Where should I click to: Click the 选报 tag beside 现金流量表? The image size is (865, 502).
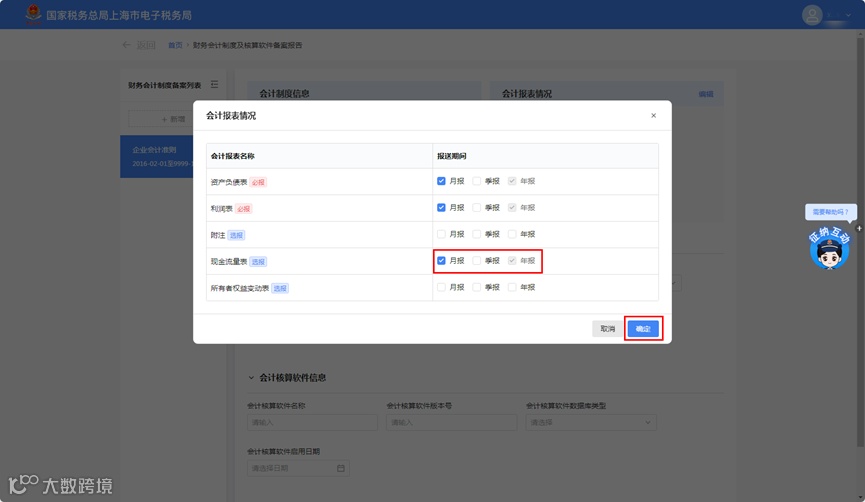(x=258, y=261)
